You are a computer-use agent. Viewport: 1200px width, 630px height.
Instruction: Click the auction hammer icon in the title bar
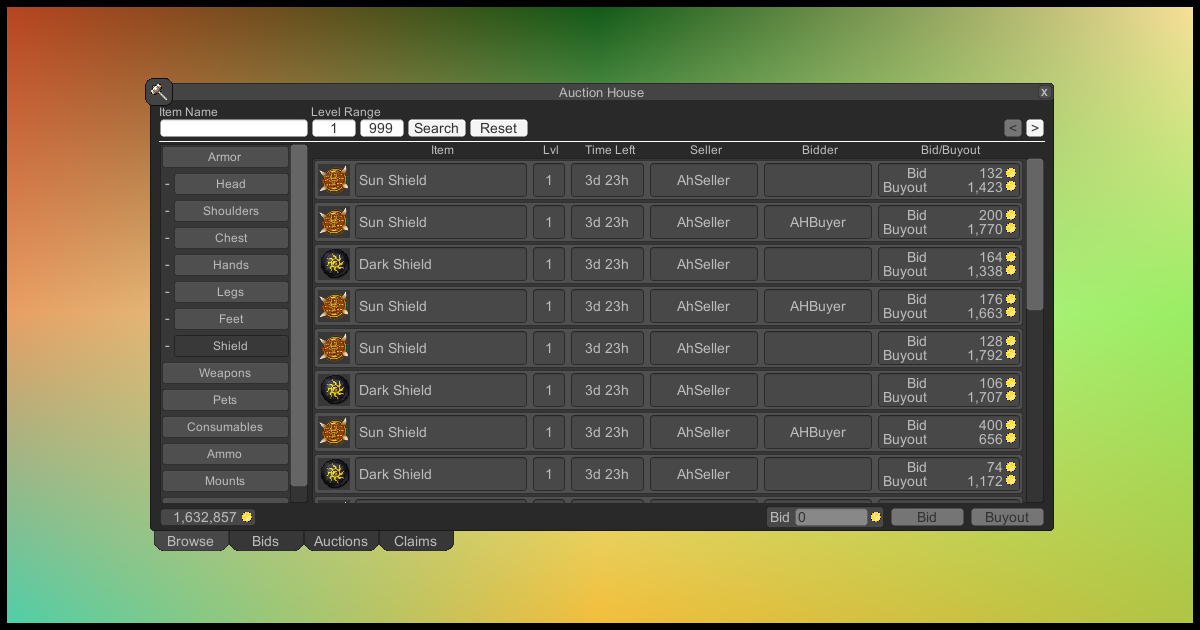click(158, 92)
